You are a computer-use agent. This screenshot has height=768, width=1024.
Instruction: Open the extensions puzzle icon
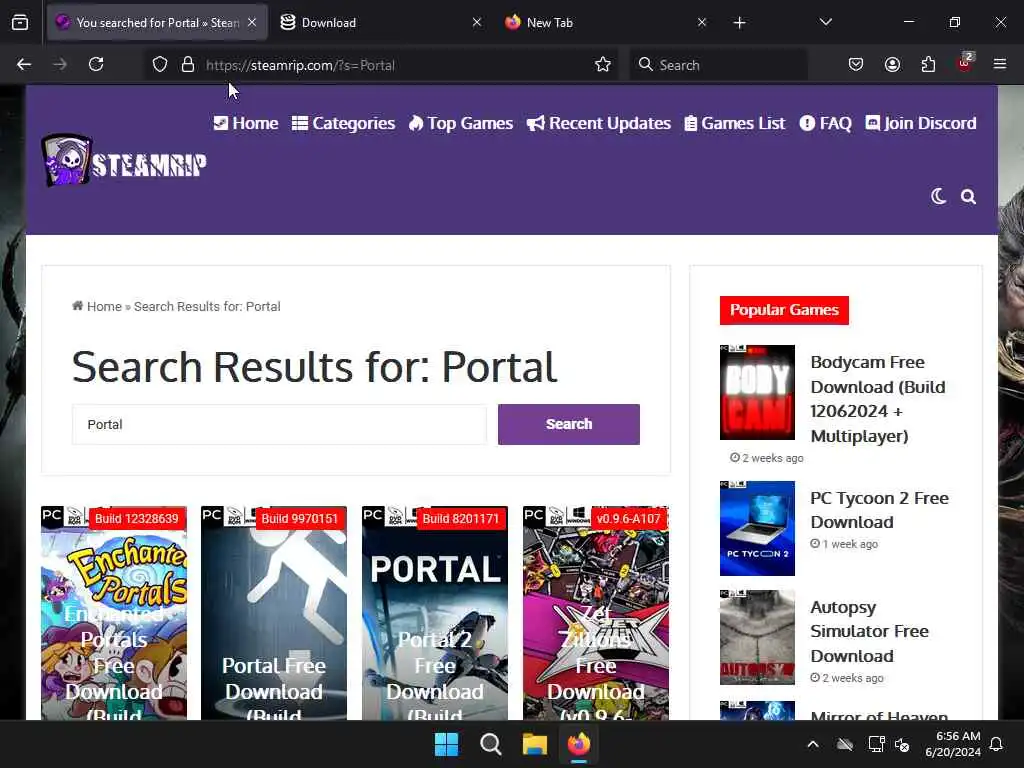pos(928,65)
